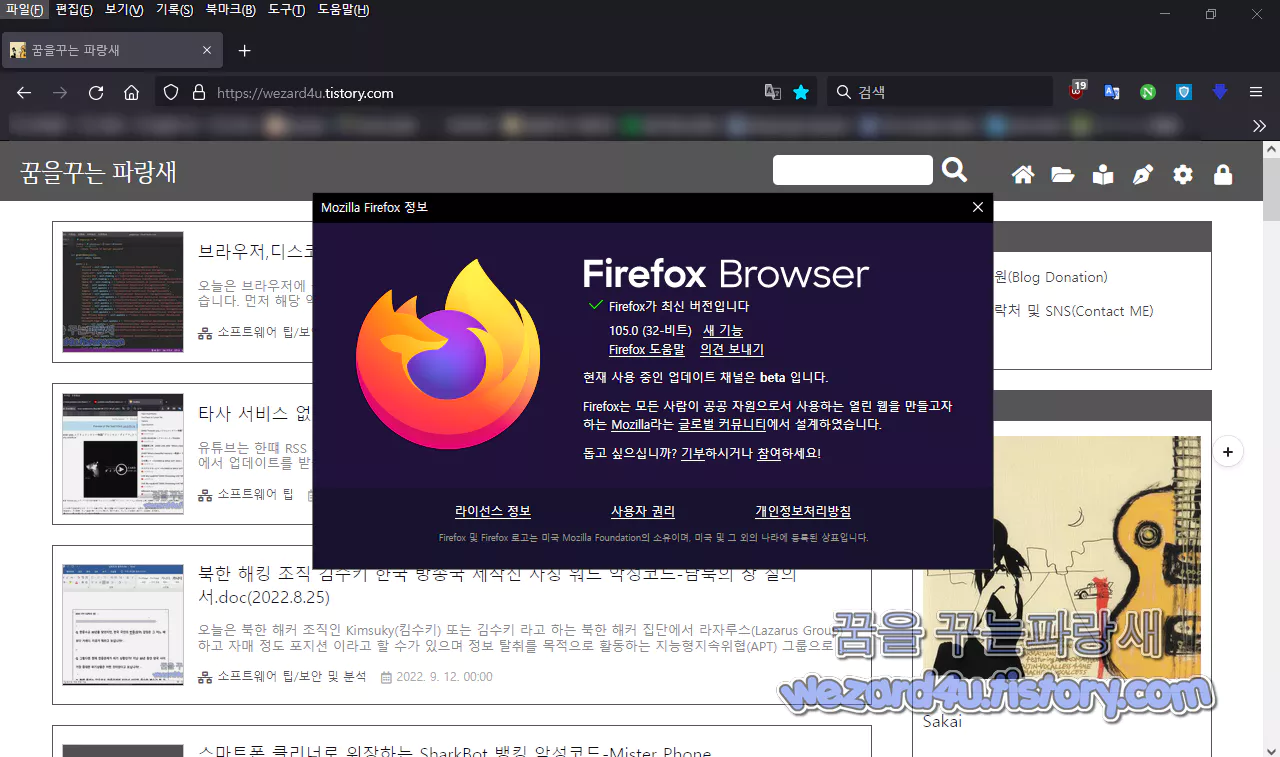
Task: Open the 도구 menu
Action: click(286, 10)
